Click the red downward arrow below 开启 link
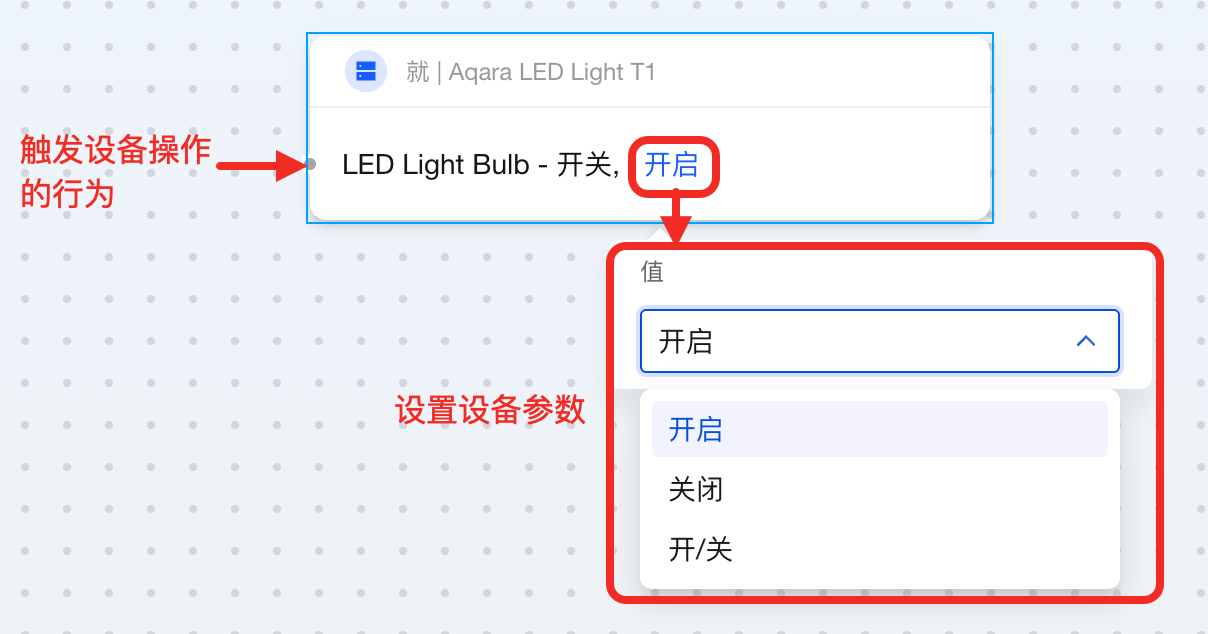Viewport: 1208px width, 634px height. pos(677,220)
